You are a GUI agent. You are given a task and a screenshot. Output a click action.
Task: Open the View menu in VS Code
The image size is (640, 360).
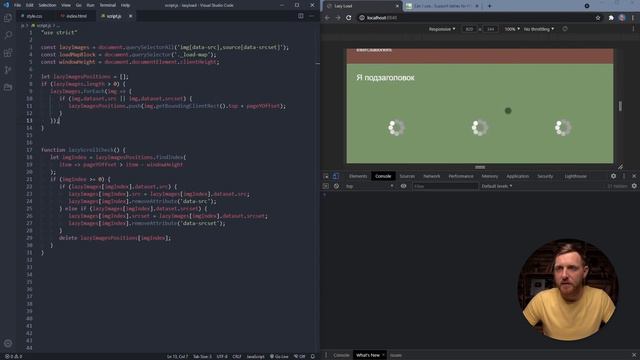click(x=66, y=5)
